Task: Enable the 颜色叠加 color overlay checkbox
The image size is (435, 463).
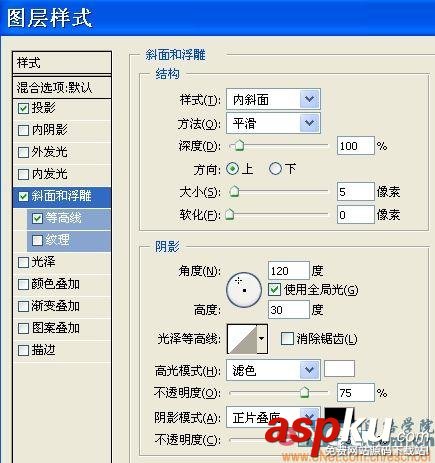Action: point(23,284)
